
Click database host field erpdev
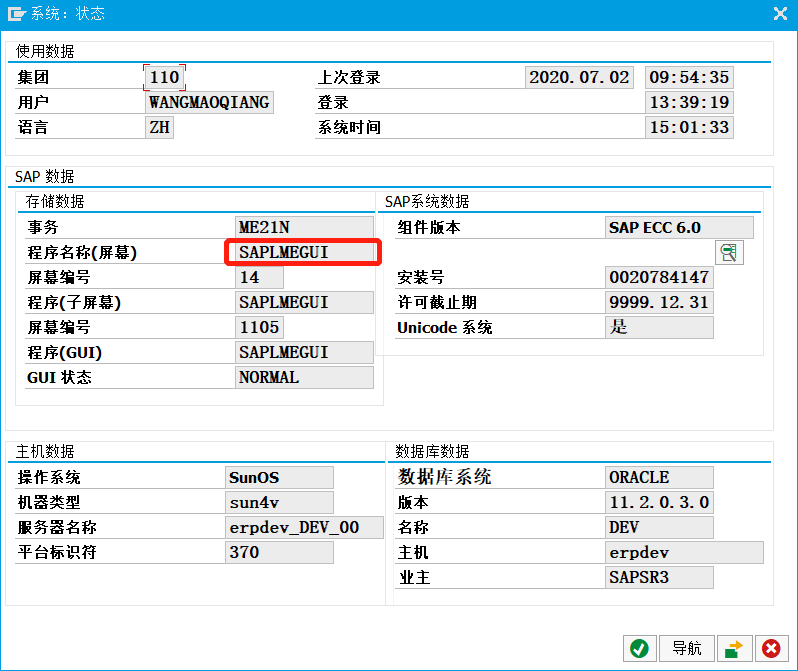click(x=684, y=552)
